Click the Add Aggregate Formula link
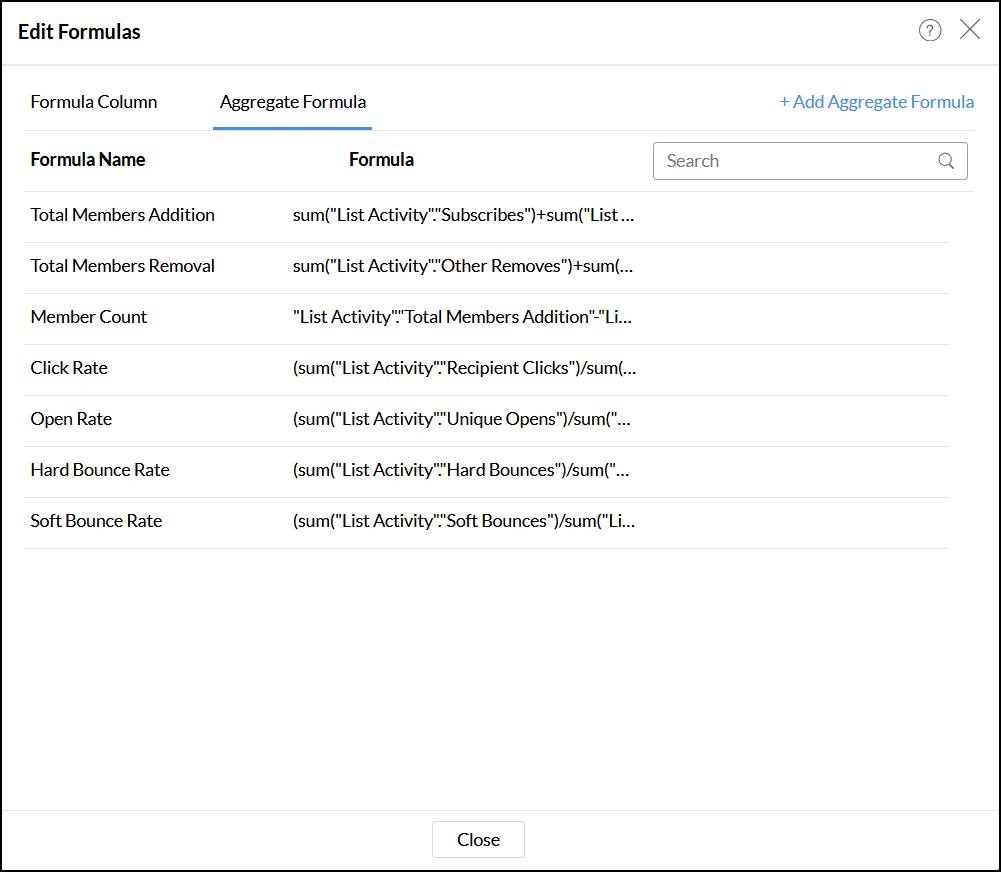Screen dimensions: 1001x872 click(877, 102)
